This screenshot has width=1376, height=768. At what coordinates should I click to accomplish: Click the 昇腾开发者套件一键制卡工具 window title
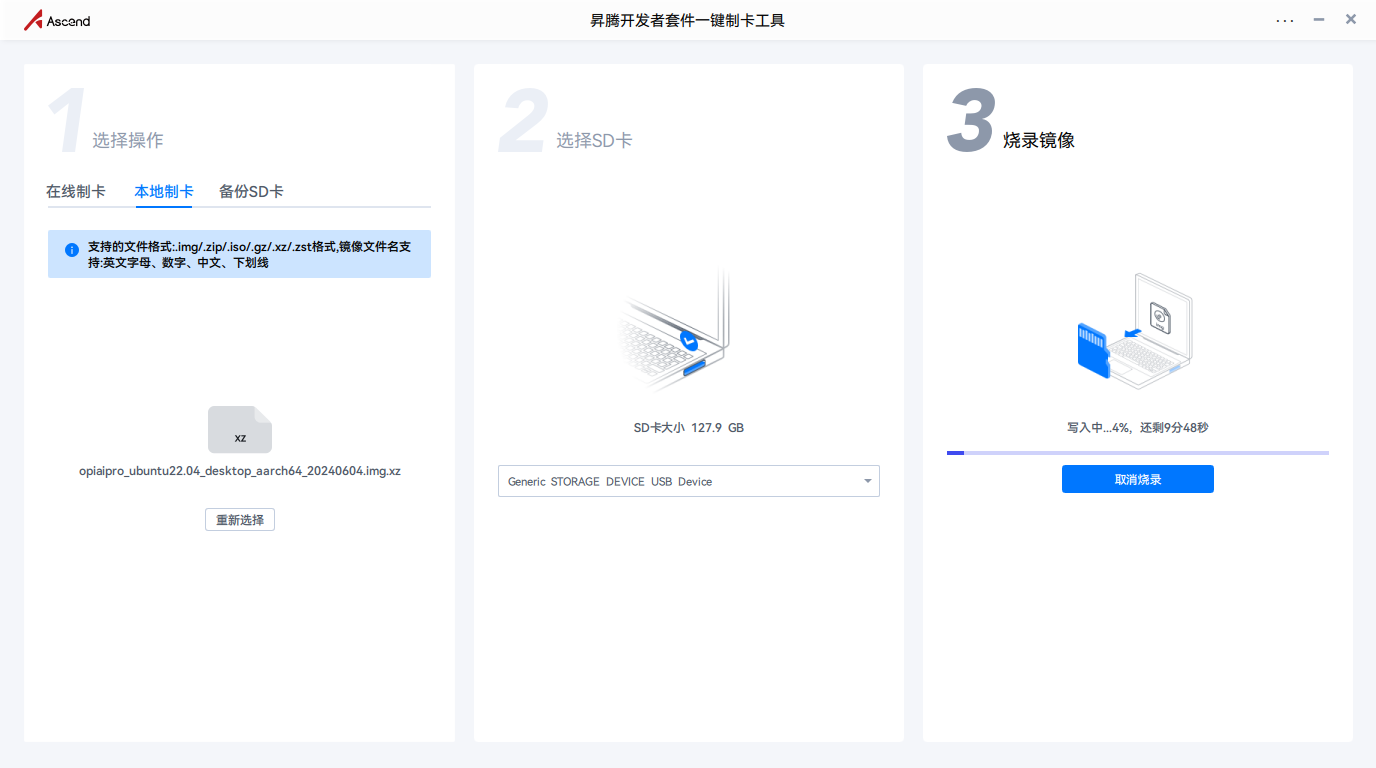pos(688,20)
